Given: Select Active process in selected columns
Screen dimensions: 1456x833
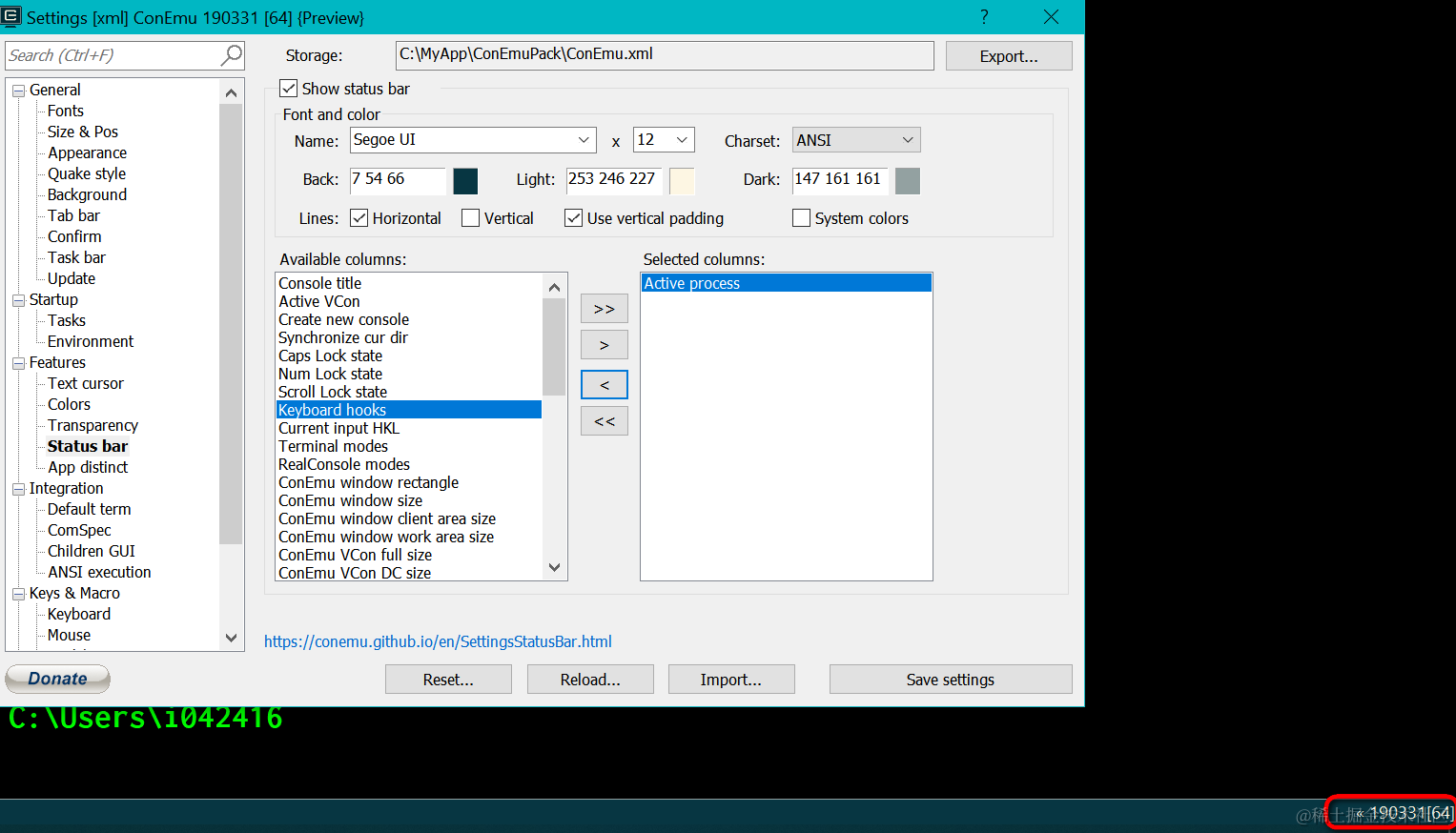Looking at the screenshot, I should 787,283.
